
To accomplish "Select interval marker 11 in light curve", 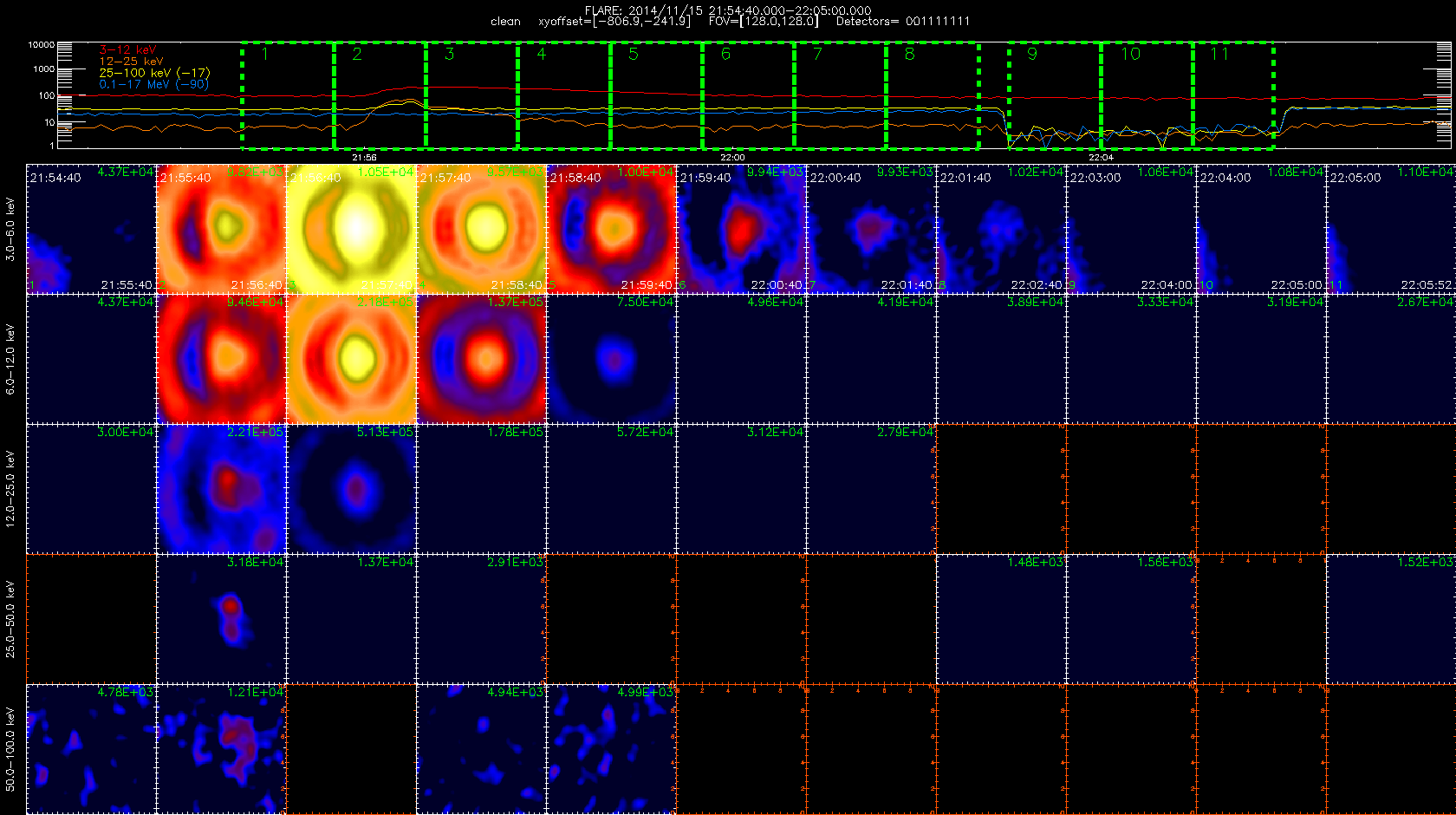I will click(x=1219, y=54).
